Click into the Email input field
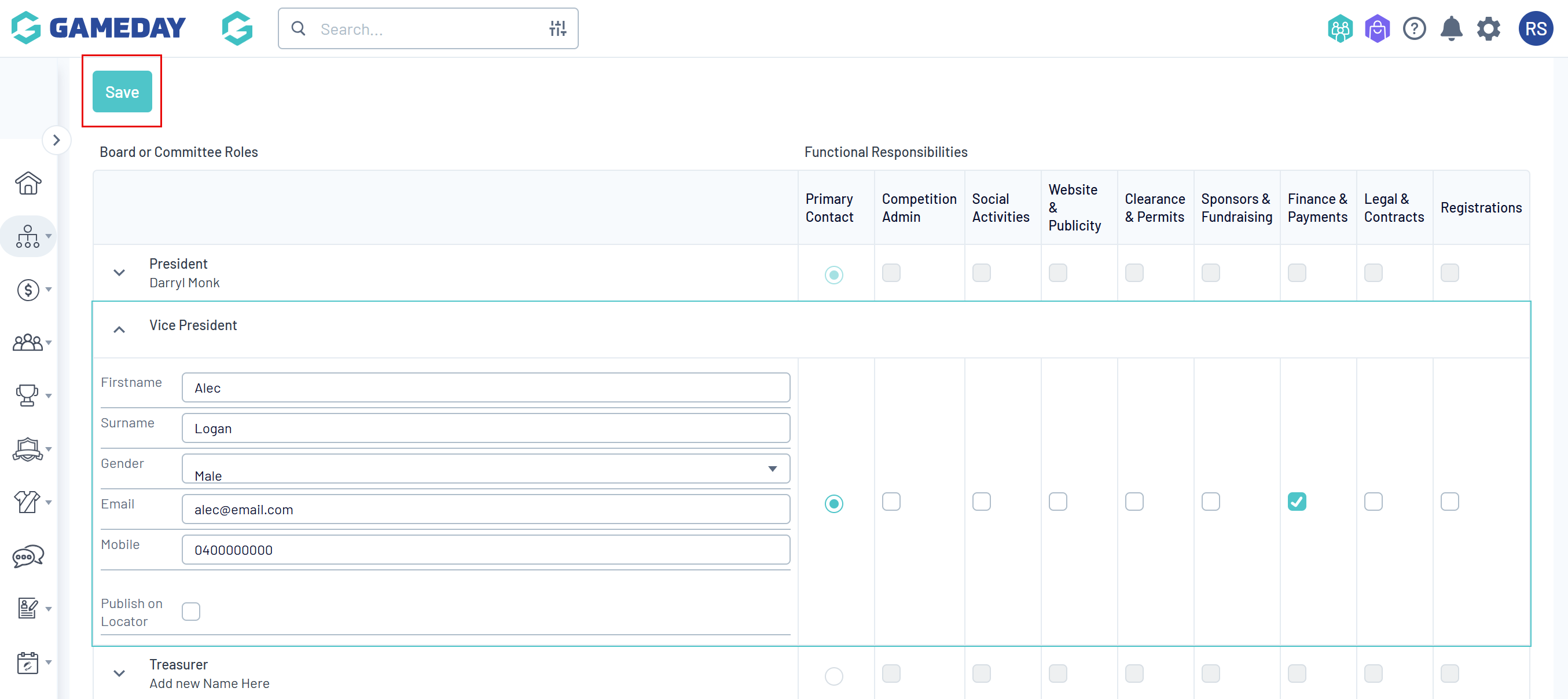The height and width of the screenshot is (699, 1568). pyautogui.click(x=485, y=510)
